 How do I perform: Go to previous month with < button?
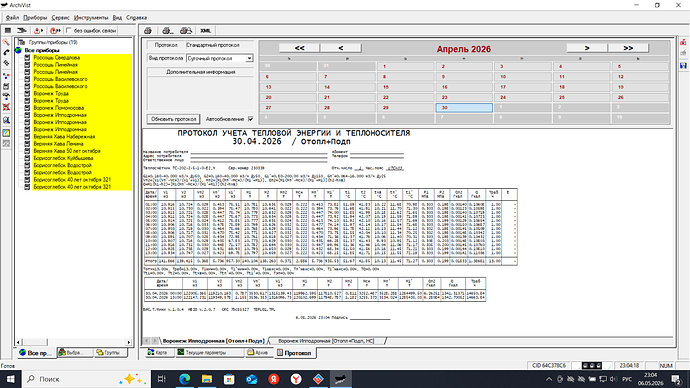click(x=341, y=48)
